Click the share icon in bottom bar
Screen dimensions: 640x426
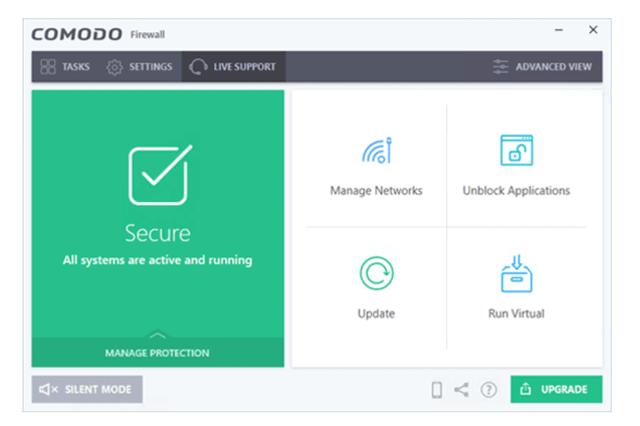tap(462, 390)
